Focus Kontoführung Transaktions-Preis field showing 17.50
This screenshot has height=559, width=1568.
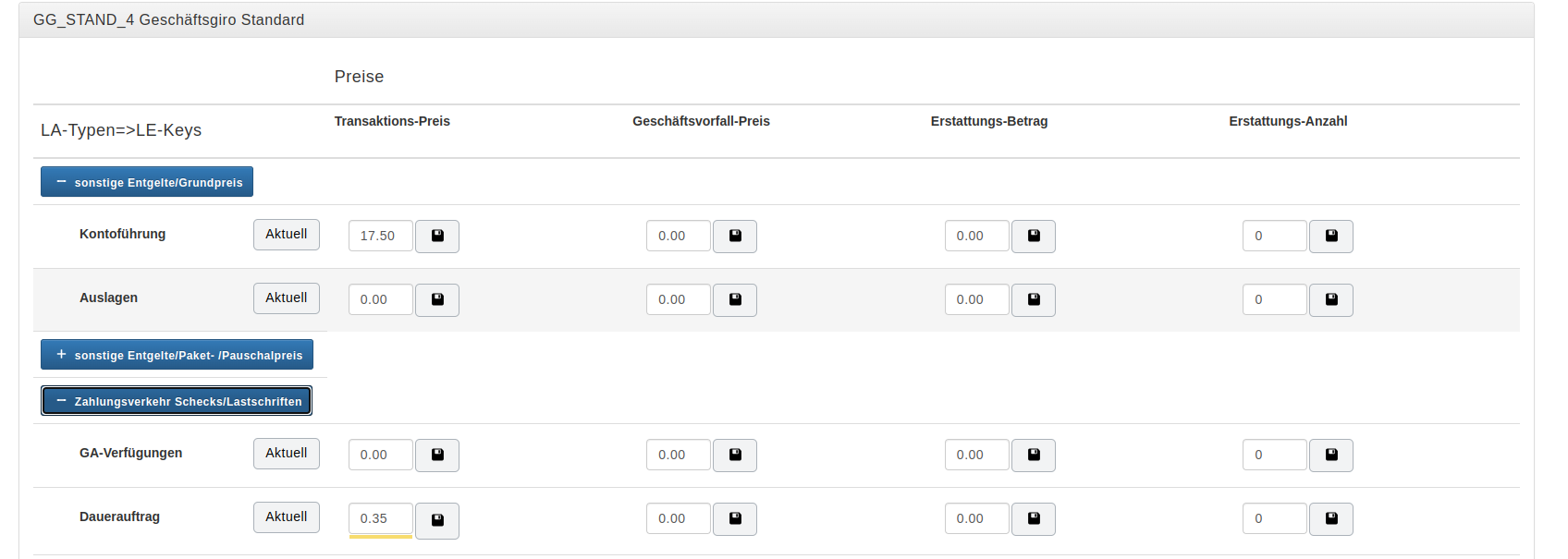pos(380,237)
